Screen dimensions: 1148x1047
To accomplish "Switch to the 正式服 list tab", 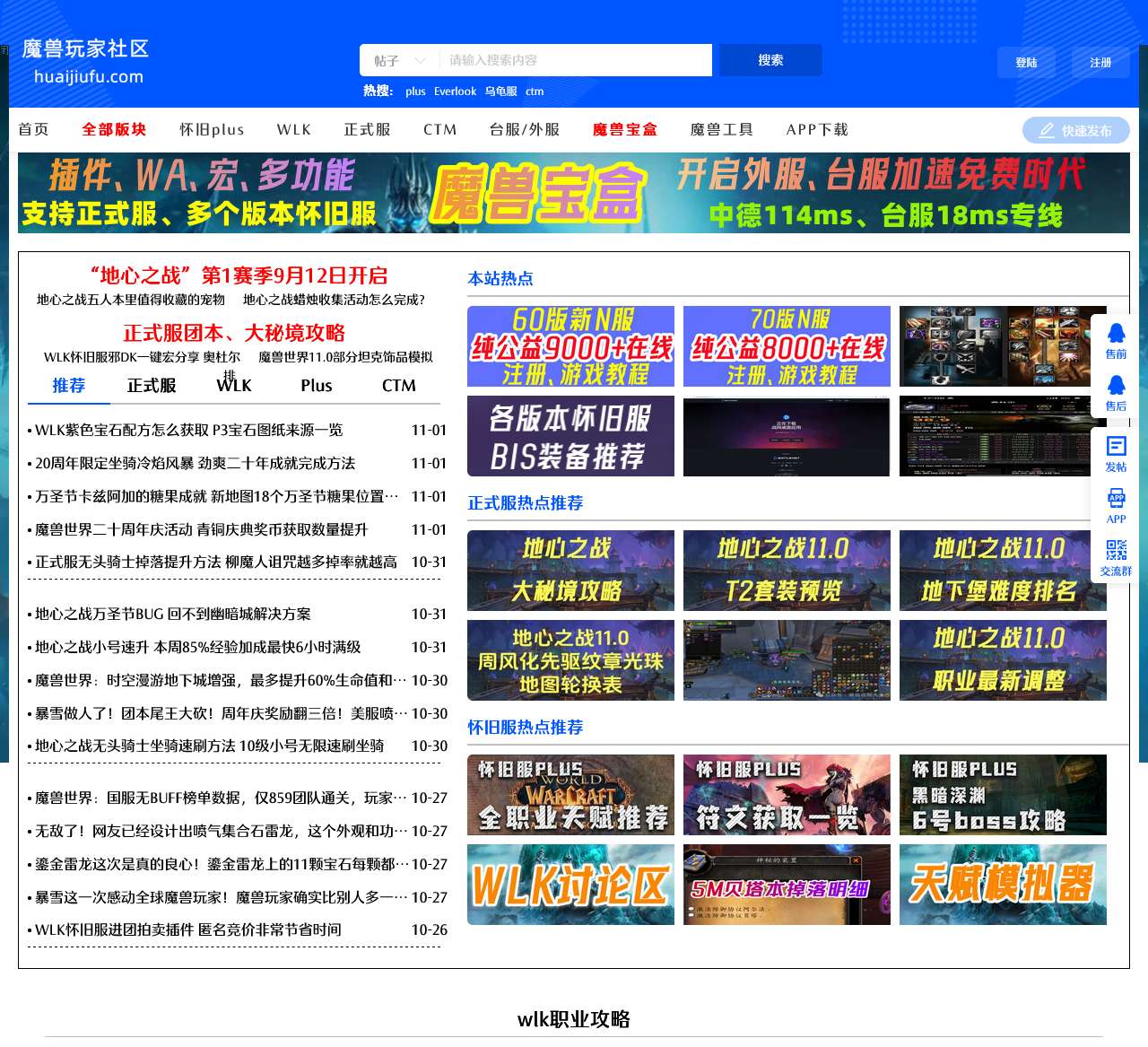I will point(152,385).
